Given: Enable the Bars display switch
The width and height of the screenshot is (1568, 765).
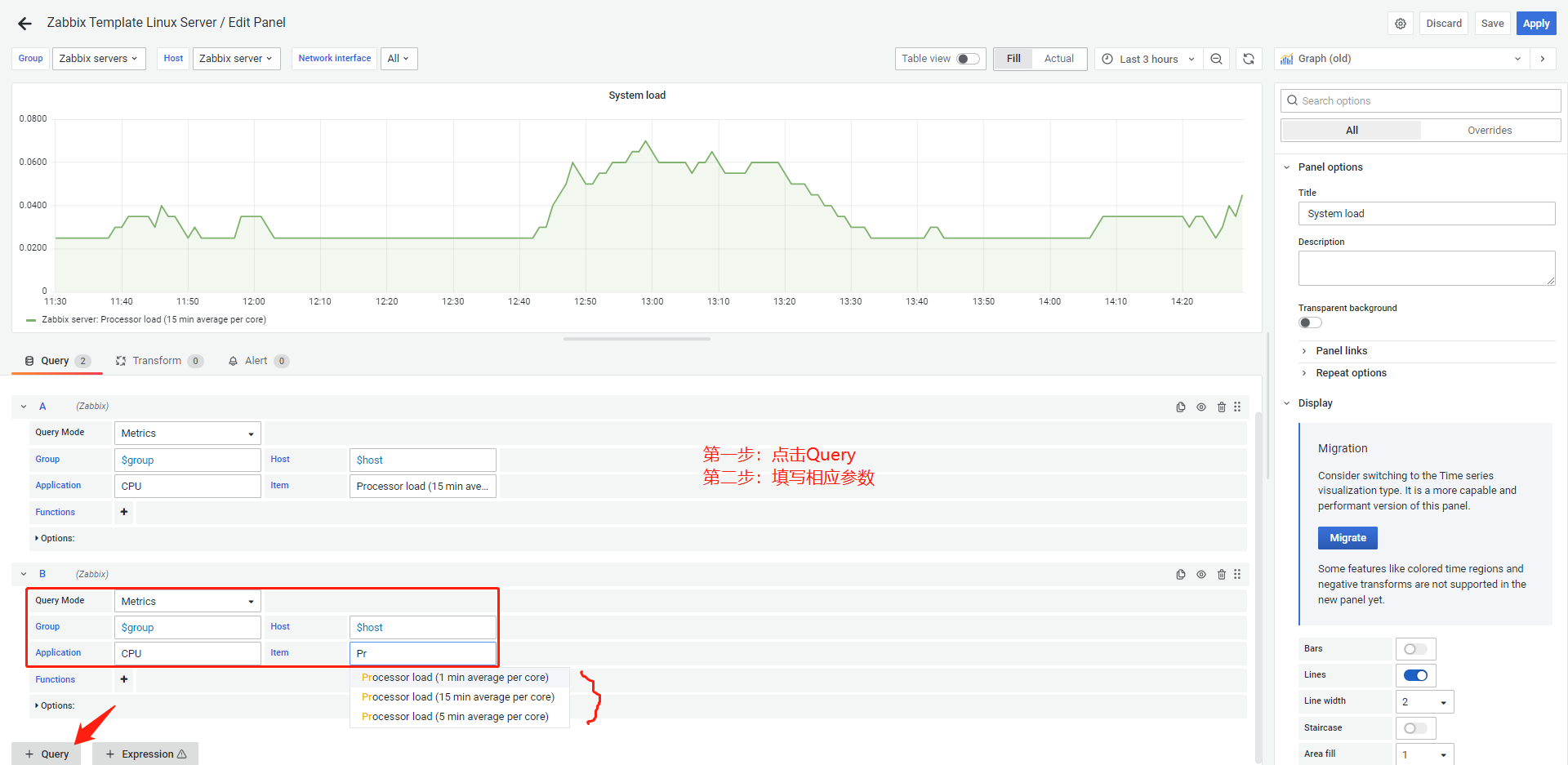Looking at the screenshot, I should tap(1415, 649).
